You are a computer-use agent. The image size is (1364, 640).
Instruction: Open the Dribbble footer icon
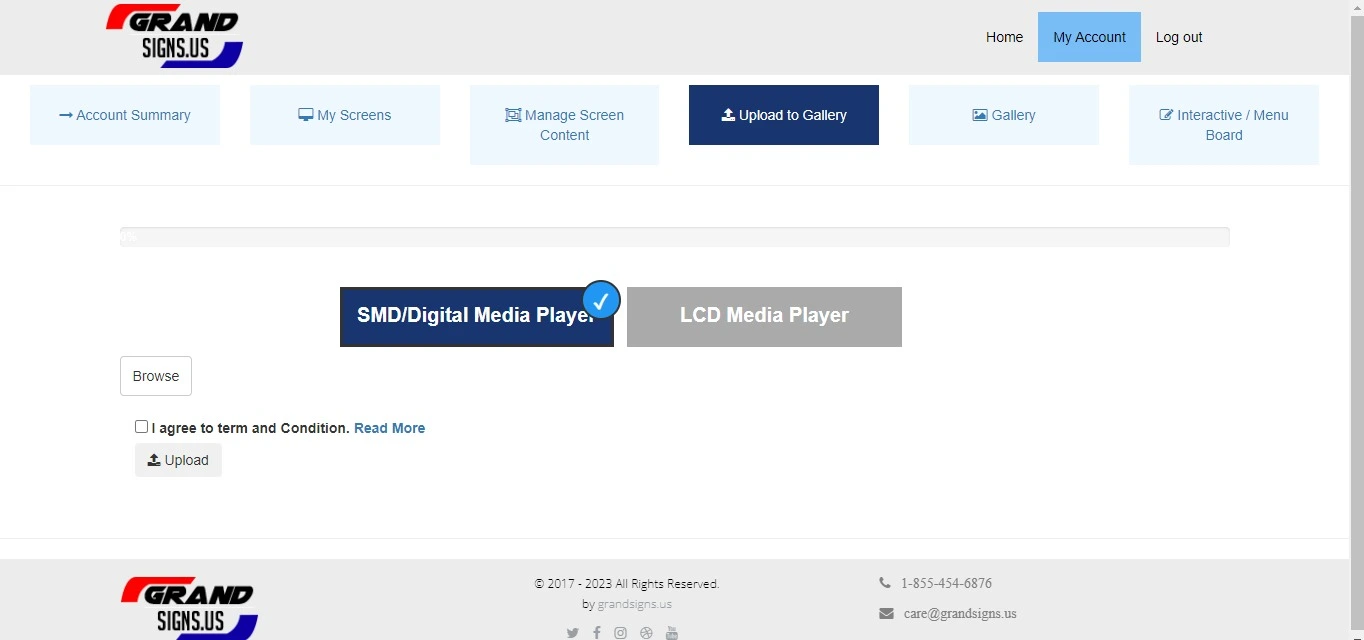pos(646,633)
